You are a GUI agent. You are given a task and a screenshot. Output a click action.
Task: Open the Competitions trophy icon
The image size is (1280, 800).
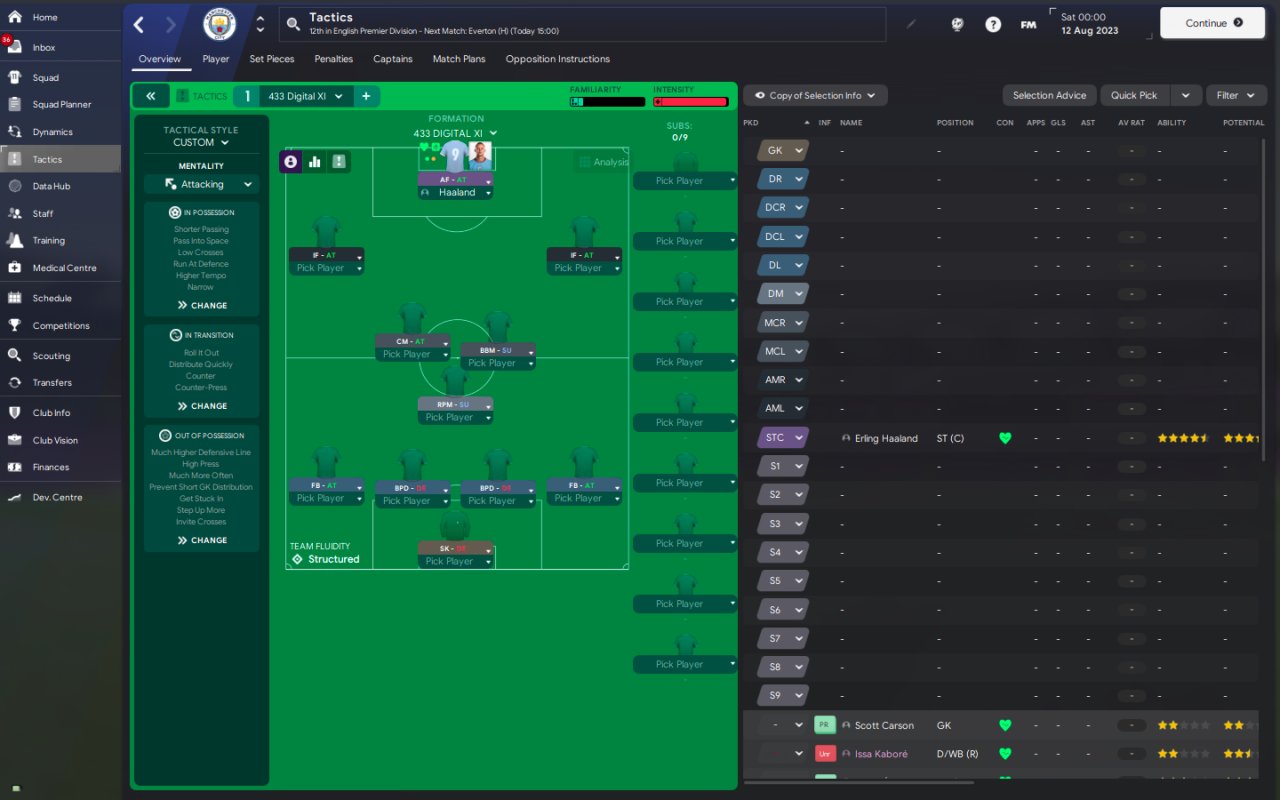point(15,325)
